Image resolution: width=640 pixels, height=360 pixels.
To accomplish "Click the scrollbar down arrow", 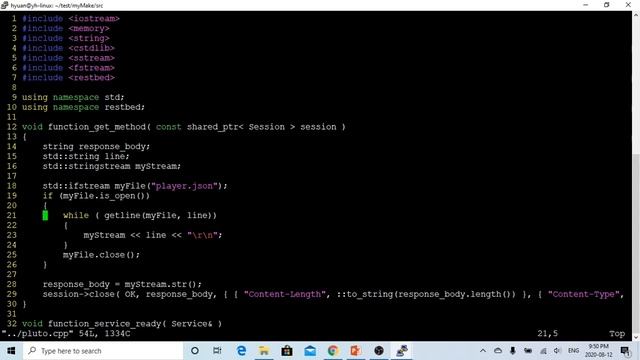I will click(x=636, y=337).
